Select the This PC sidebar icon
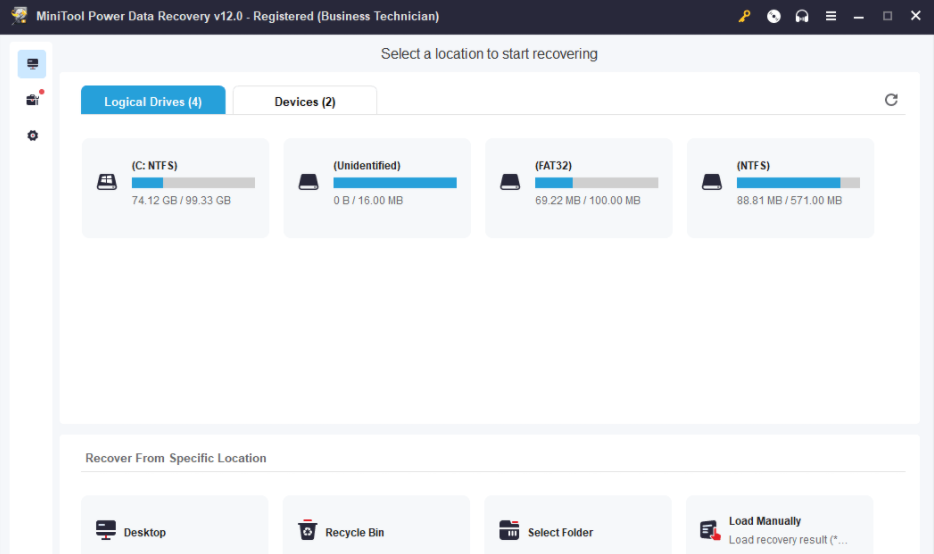This screenshot has width=934, height=554. click(x=32, y=64)
